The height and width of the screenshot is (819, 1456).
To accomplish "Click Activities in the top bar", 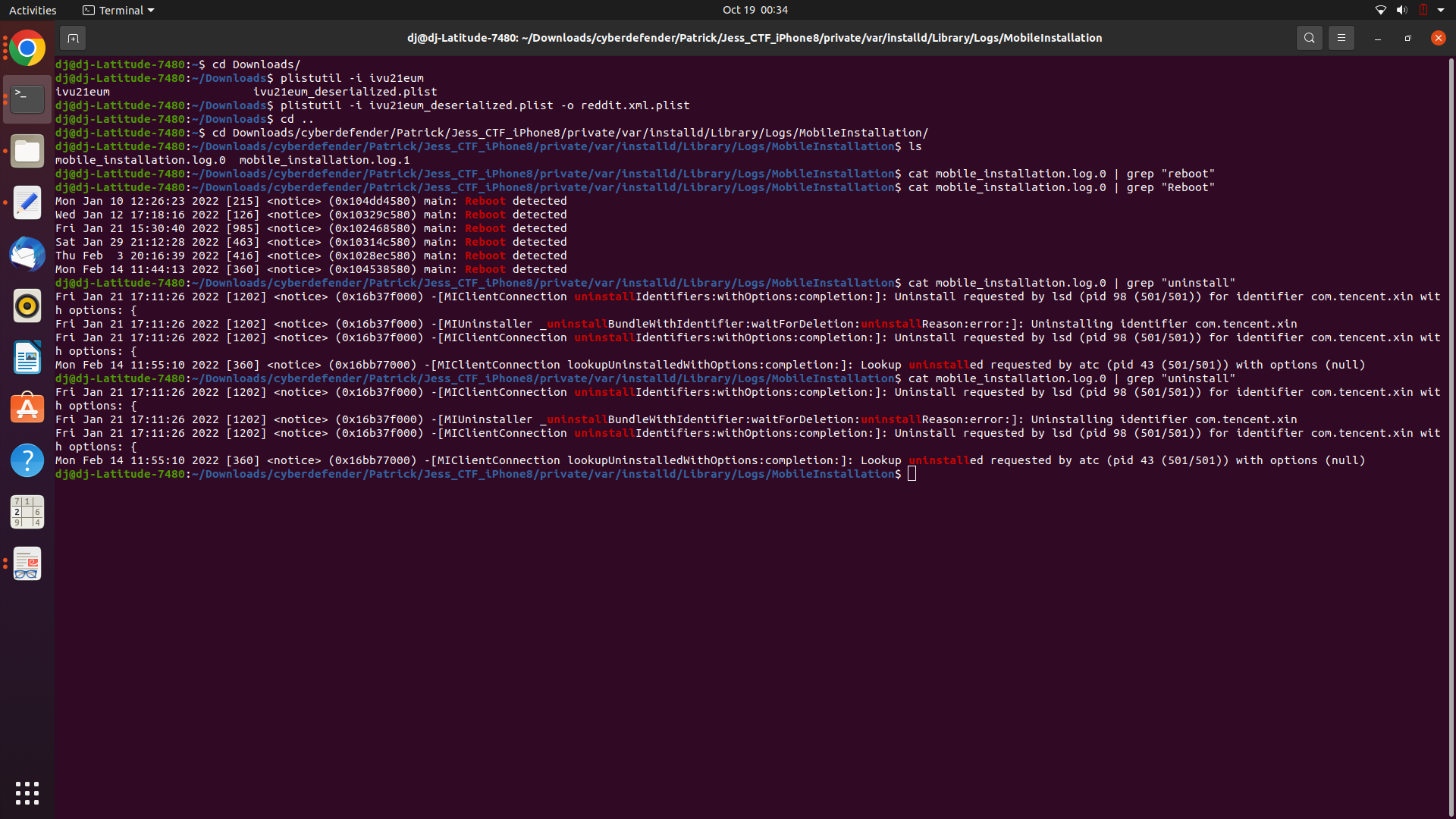I will pos(33,10).
